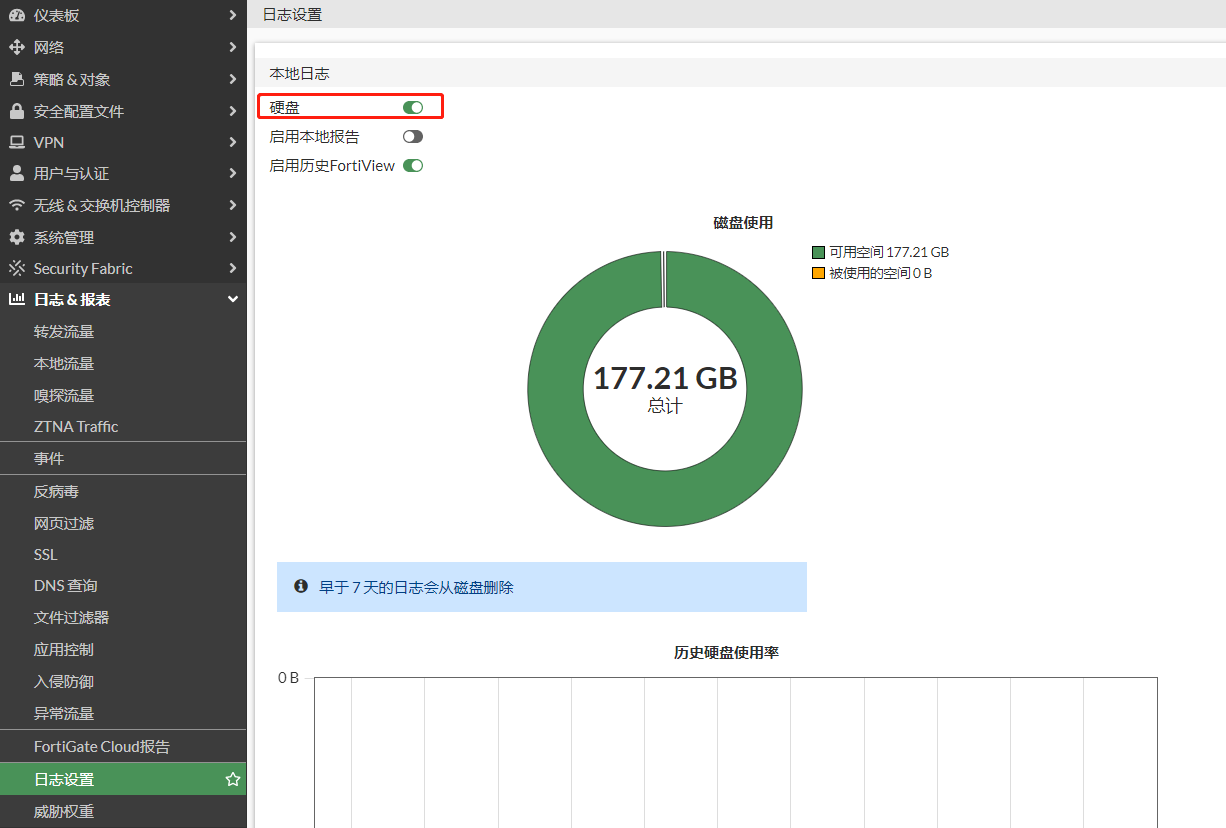Image resolution: width=1226 pixels, height=828 pixels.
Task: Go to the 威胁权重 page
Action: point(64,811)
